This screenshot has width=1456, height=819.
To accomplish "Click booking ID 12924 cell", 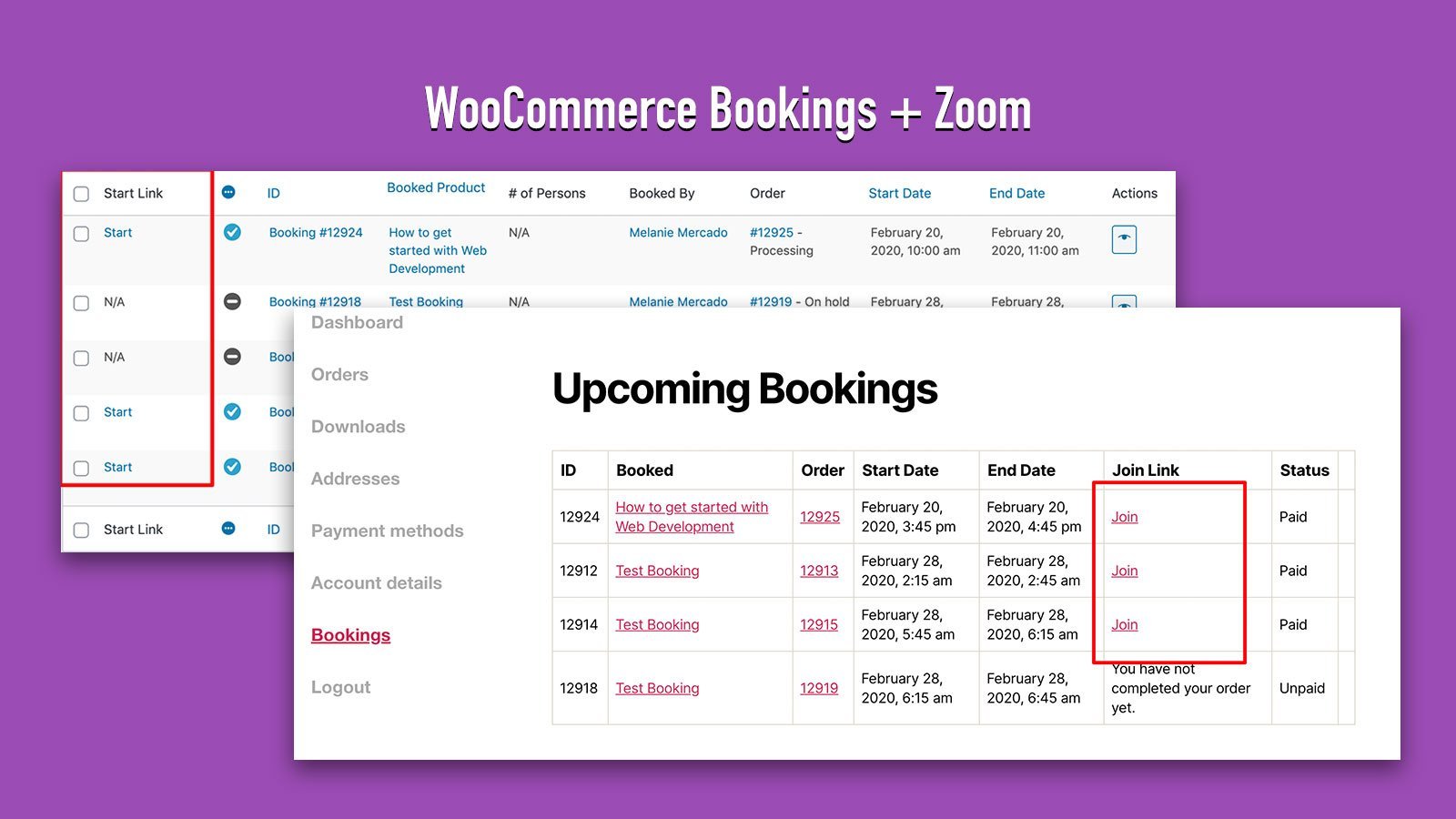I will (580, 517).
